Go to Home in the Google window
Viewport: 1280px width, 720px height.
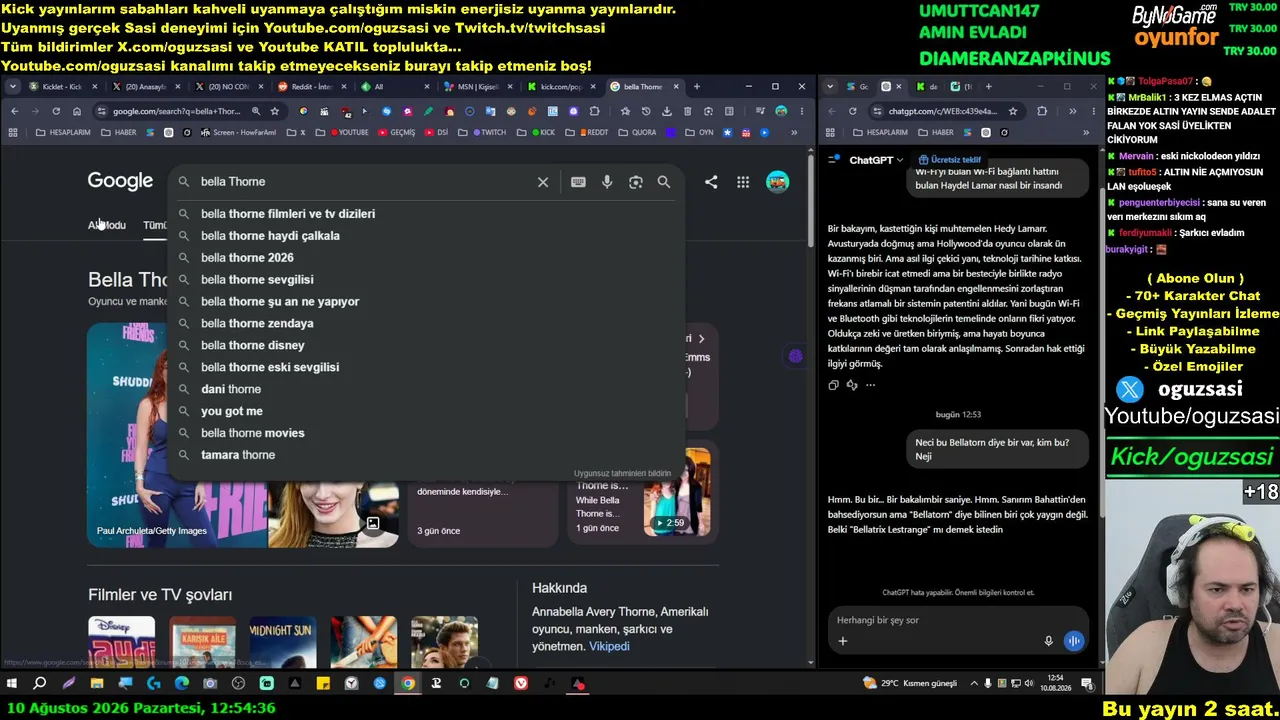tap(76, 111)
